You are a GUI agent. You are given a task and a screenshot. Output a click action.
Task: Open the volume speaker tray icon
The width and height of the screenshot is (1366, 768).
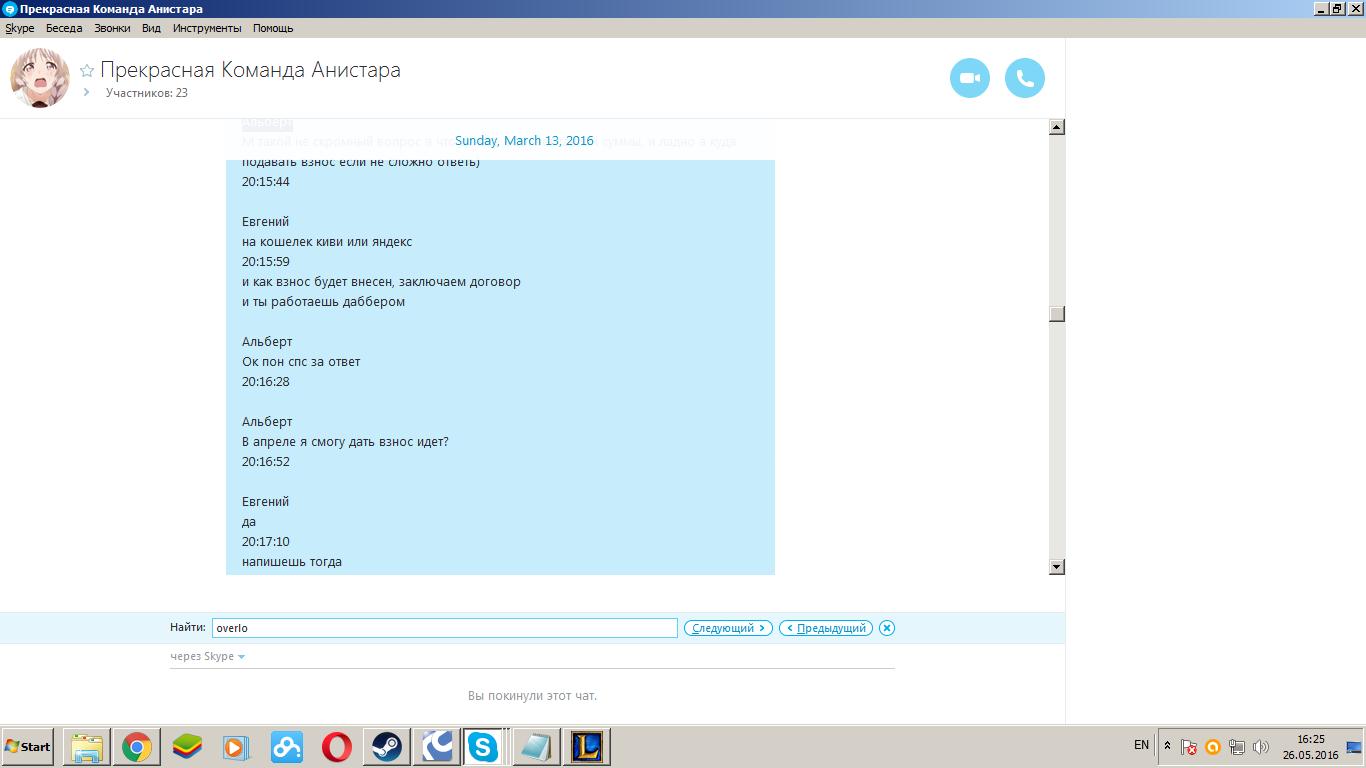coord(1260,747)
